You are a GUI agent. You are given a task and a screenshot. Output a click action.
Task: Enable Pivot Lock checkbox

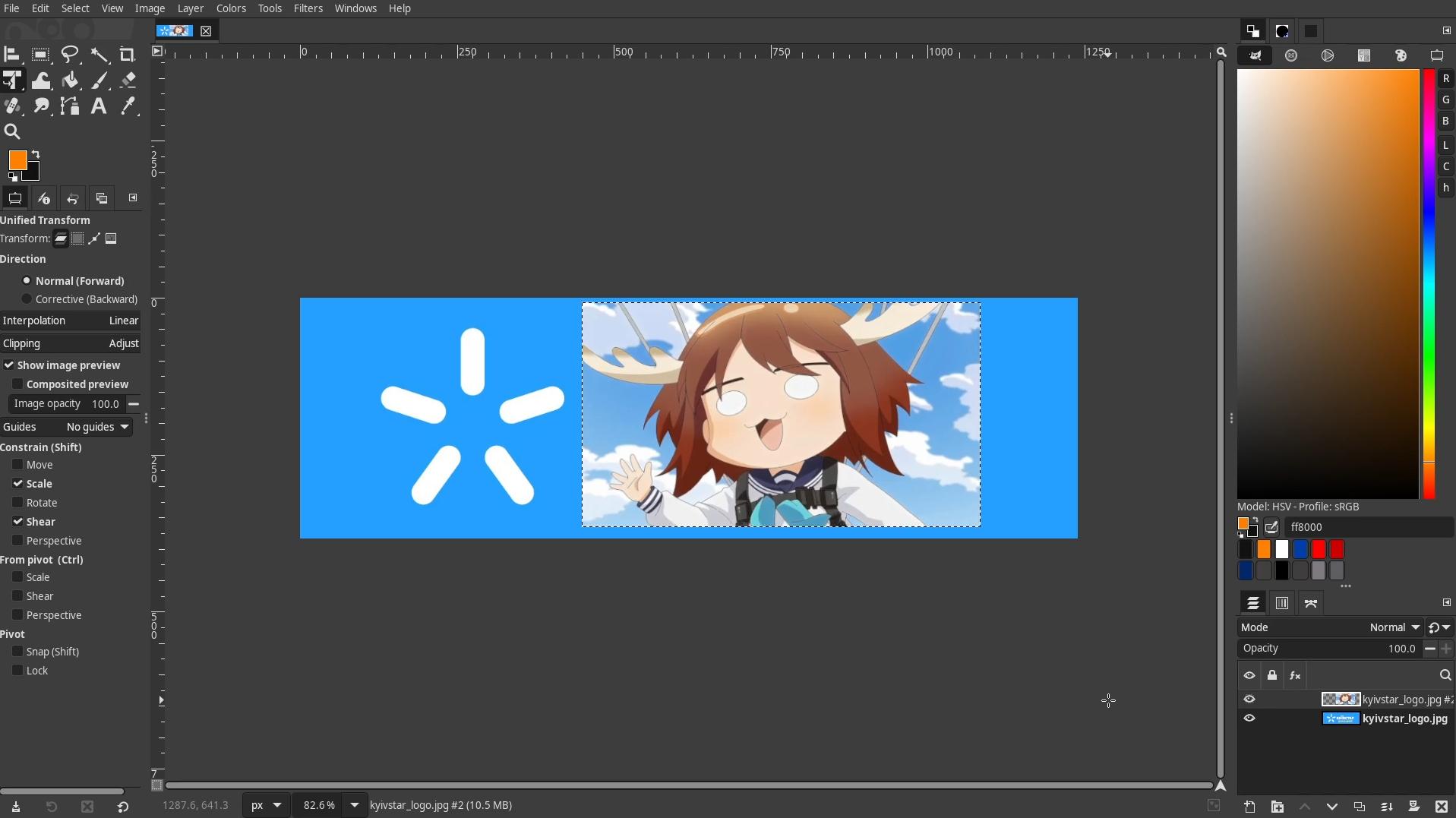(17, 671)
